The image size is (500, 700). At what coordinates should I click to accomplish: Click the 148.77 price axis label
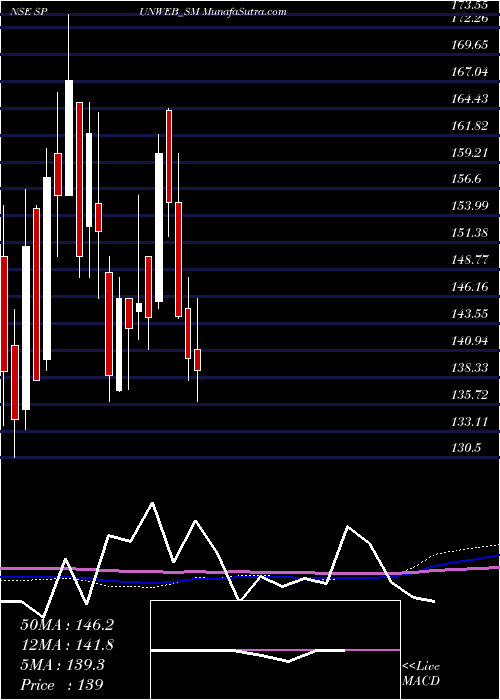click(470, 260)
